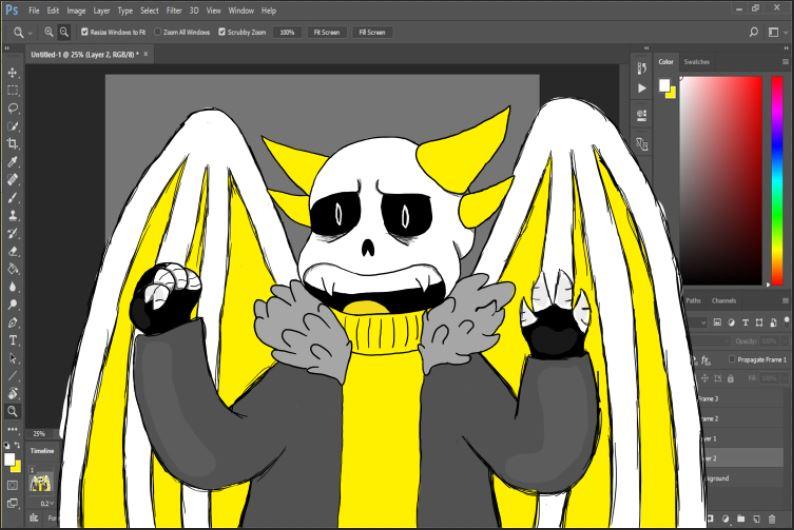
Task: Toggle the lock all layer padlock
Action: pos(730,379)
